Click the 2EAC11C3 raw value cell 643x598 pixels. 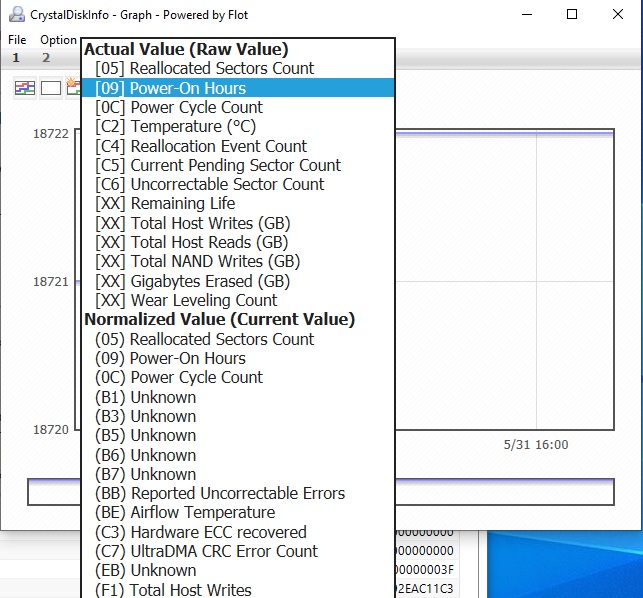click(424, 589)
